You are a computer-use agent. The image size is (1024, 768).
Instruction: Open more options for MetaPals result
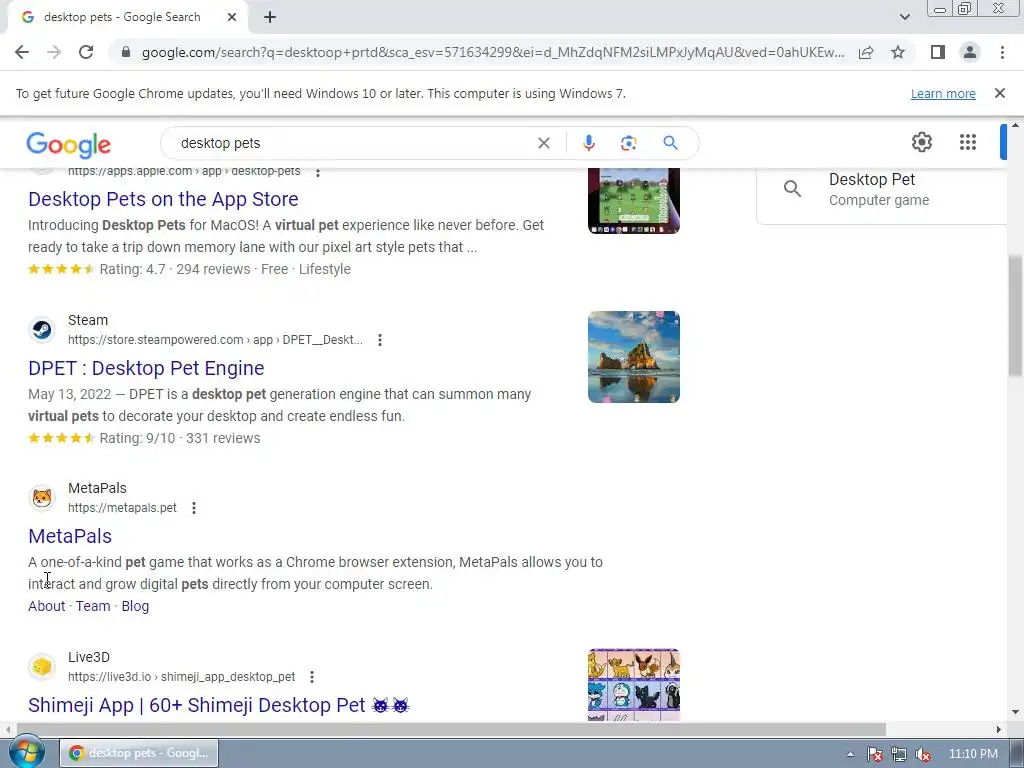194,508
